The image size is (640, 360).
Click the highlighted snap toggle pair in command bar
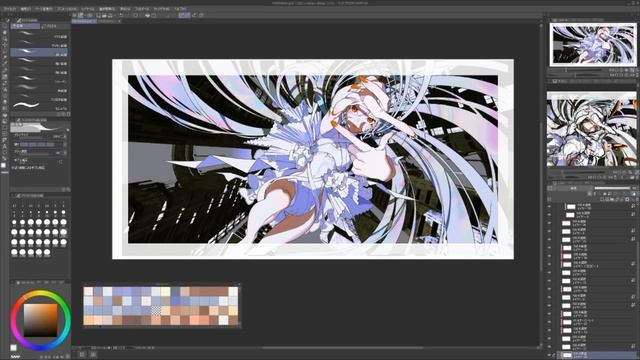tap(184, 15)
